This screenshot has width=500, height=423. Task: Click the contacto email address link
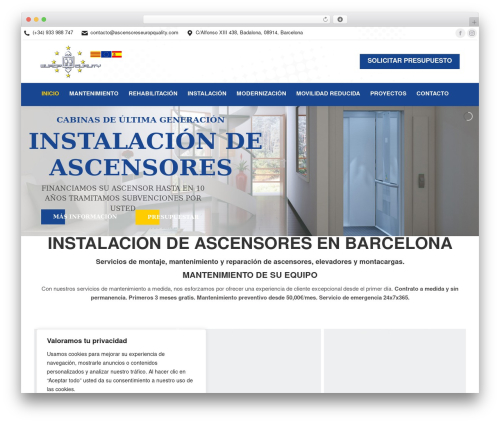[x=134, y=33]
